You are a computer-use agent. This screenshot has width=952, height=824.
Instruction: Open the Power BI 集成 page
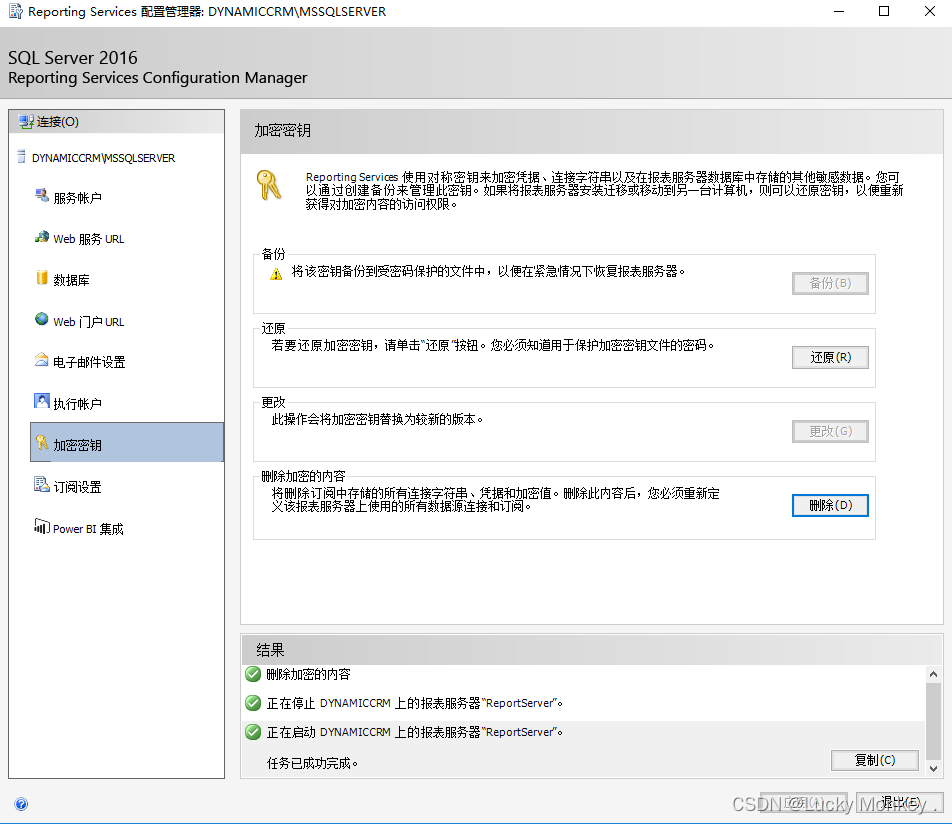coord(88,529)
